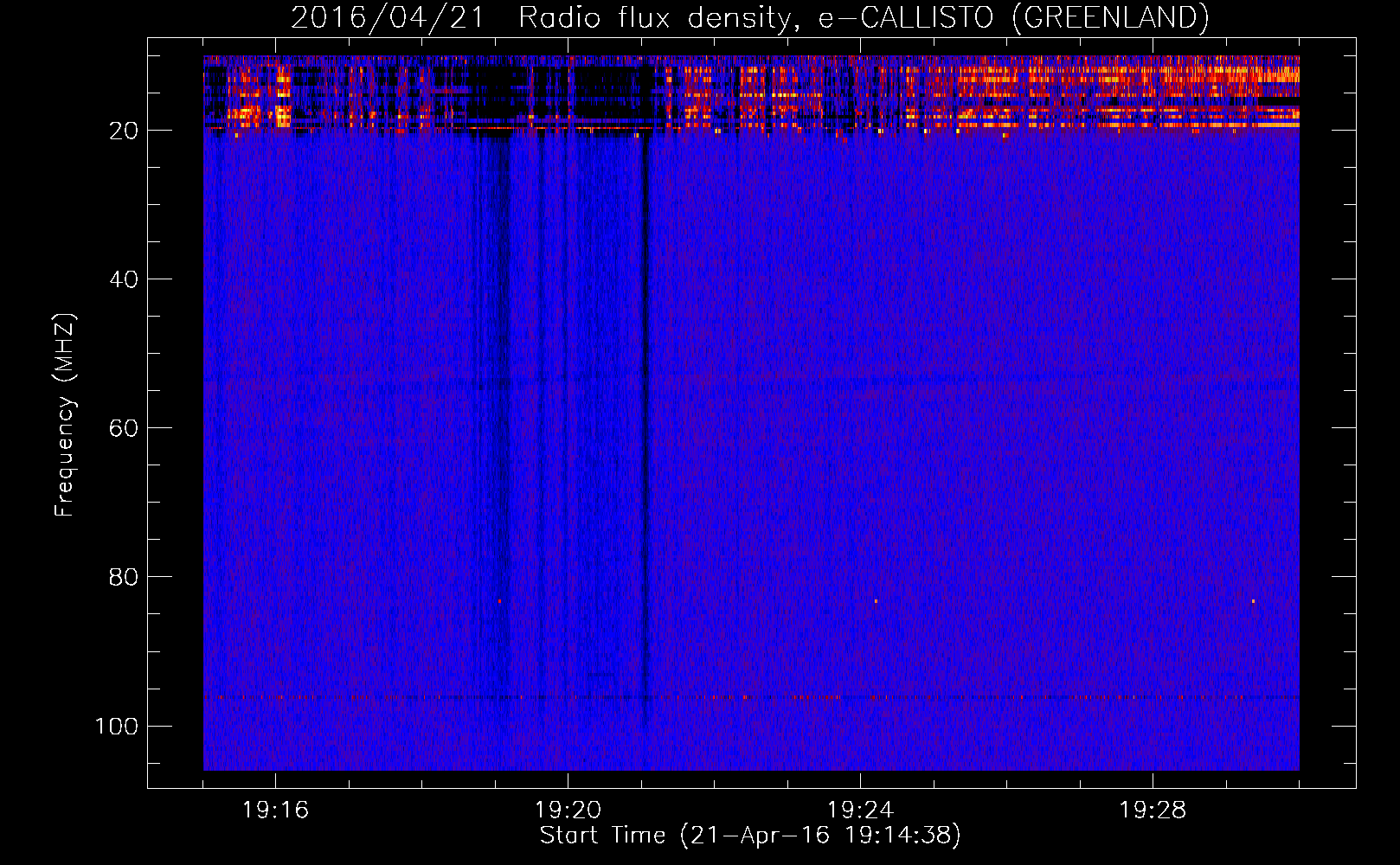This screenshot has height=865, width=1400.
Task: Click the time tick label '19:28'
Action: coord(1153,811)
